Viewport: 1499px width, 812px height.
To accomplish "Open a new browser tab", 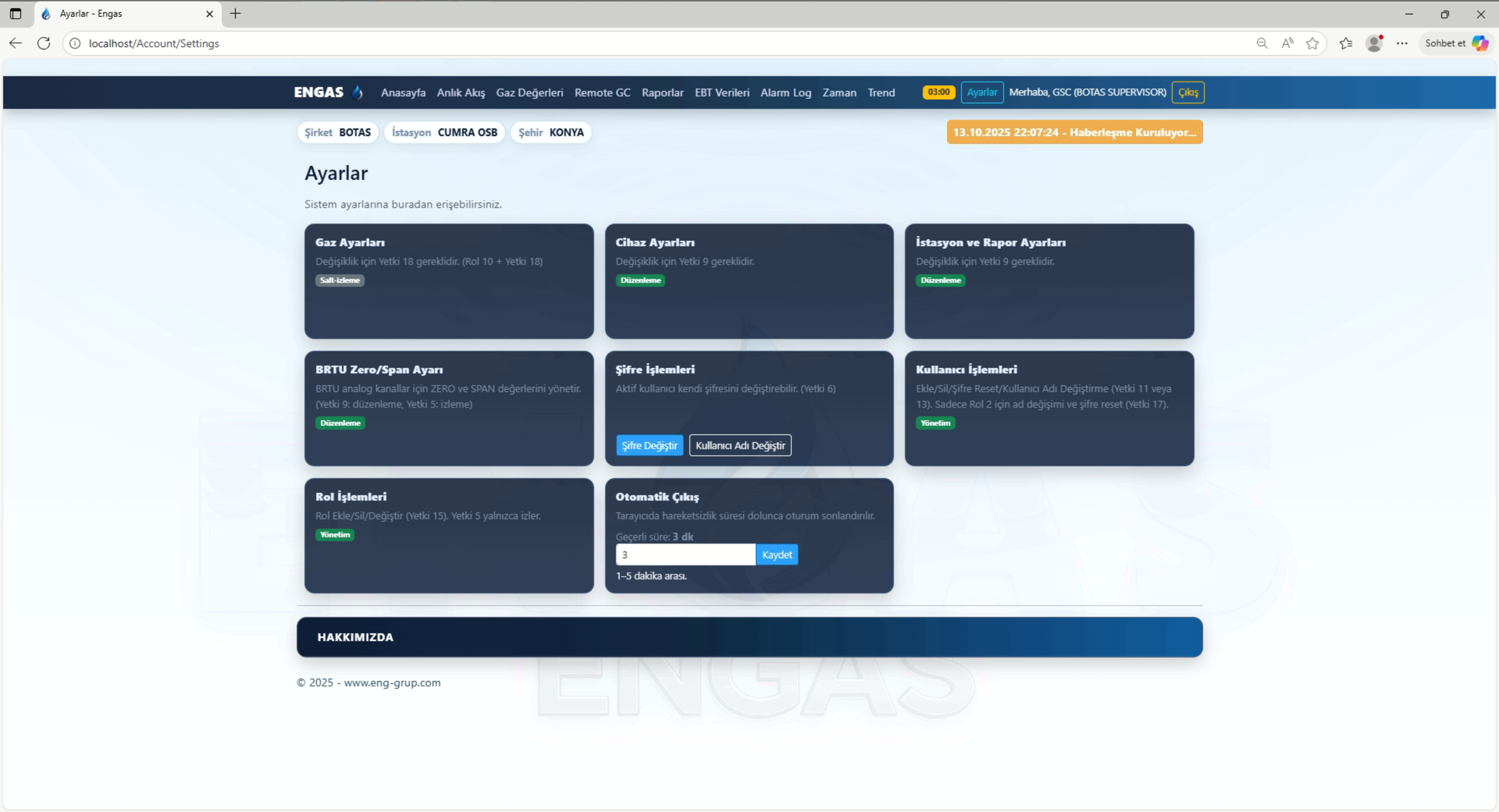I will click(235, 13).
